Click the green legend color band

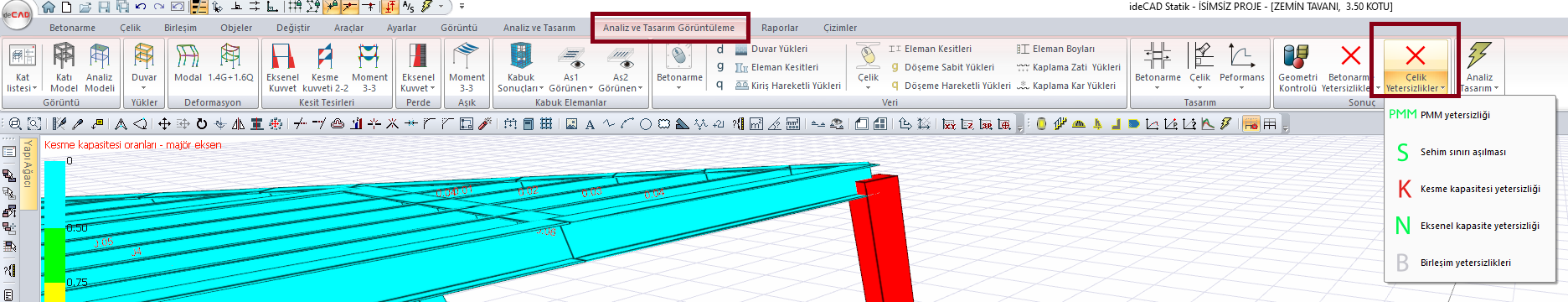[54, 255]
